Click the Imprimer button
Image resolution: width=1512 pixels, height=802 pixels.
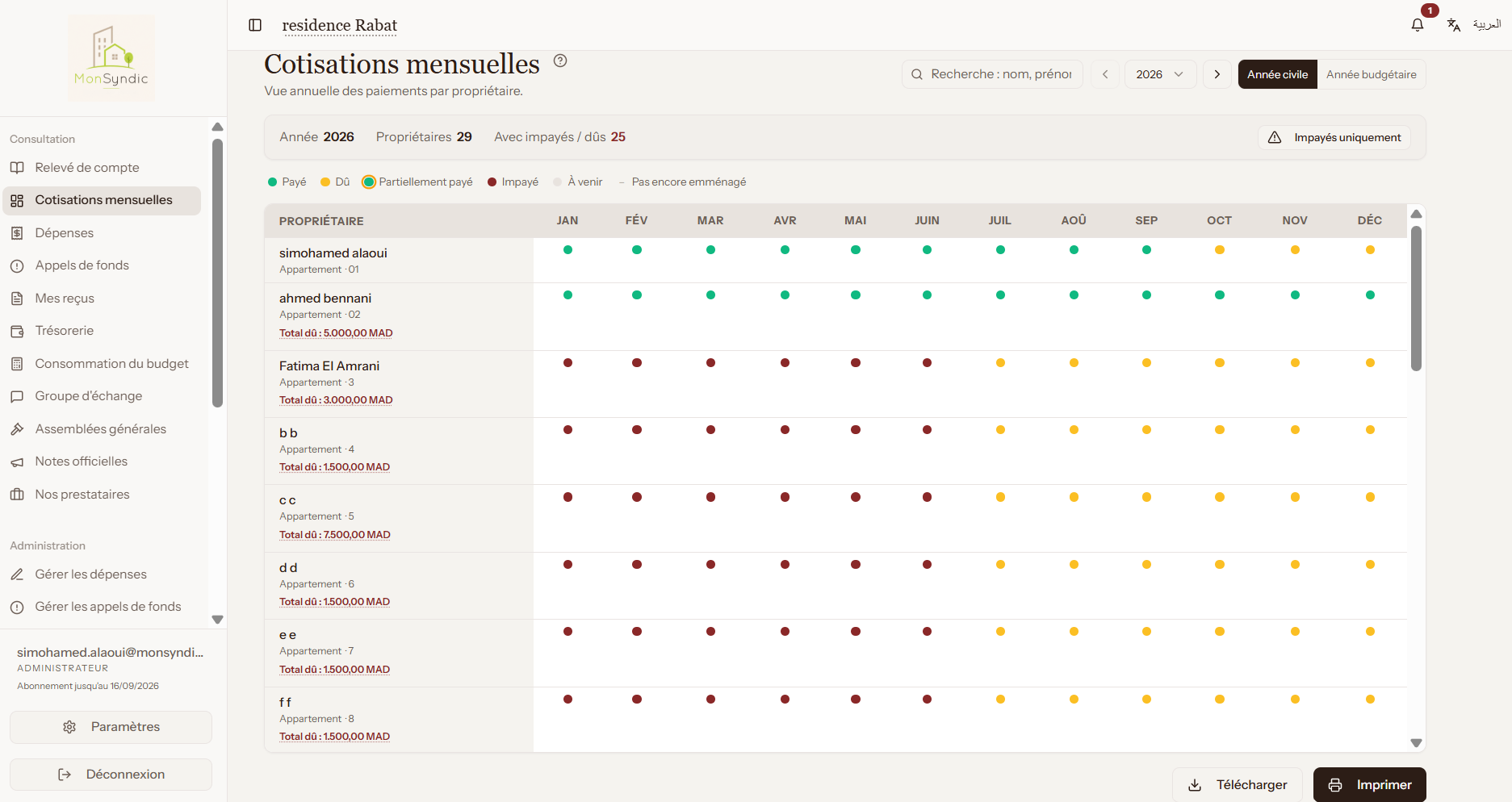coord(1370,785)
